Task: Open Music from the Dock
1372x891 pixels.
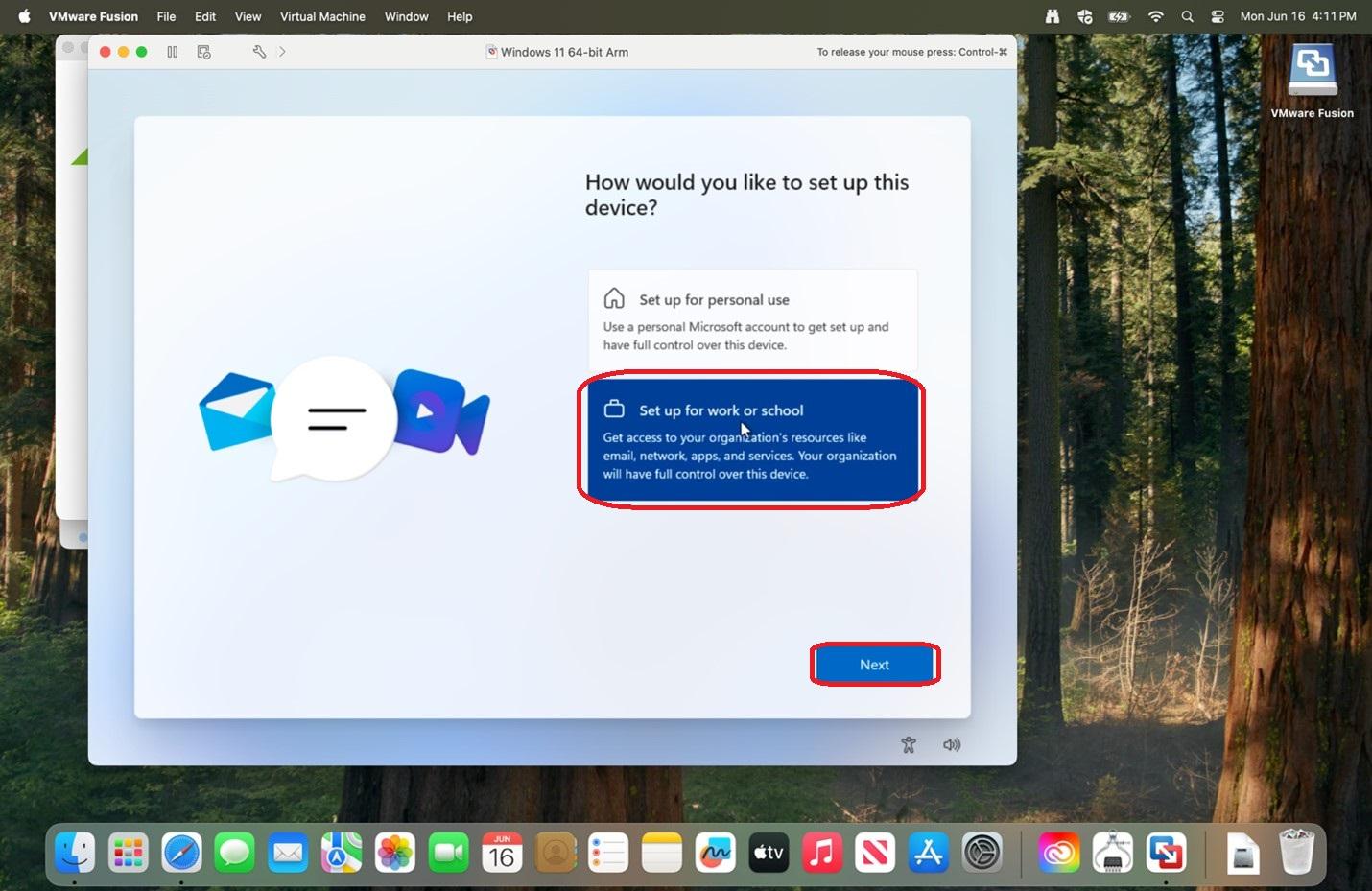Action: pos(822,852)
